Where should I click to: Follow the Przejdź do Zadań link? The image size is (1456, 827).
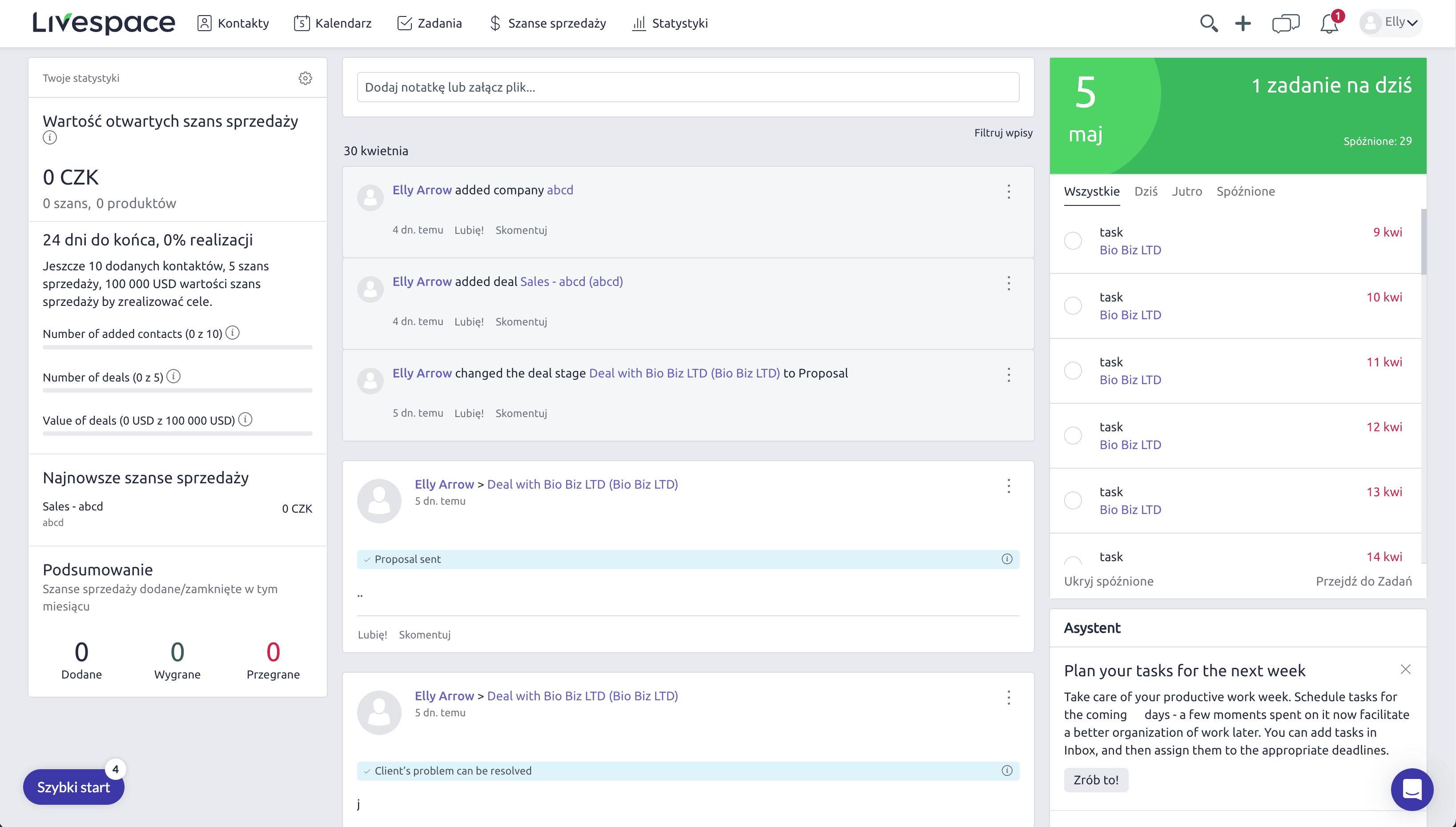point(1364,581)
